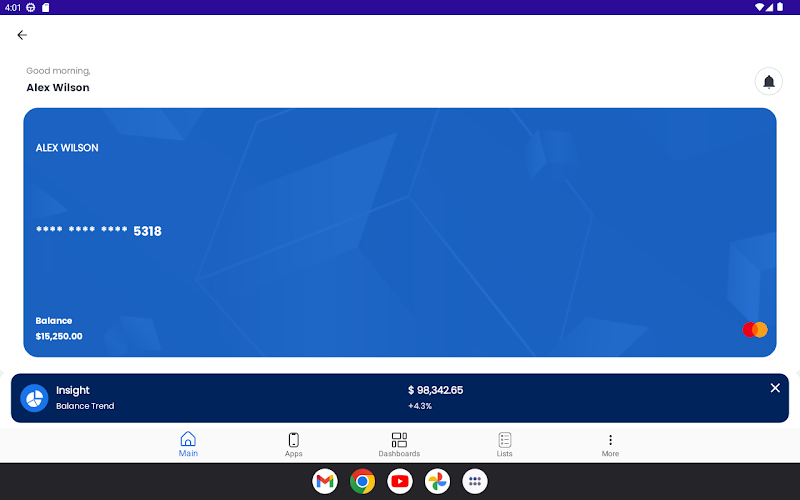Image resolution: width=800 pixels, height=500 pixels.
Task: Open the Lists tab
Action: [x=505, y=444]
